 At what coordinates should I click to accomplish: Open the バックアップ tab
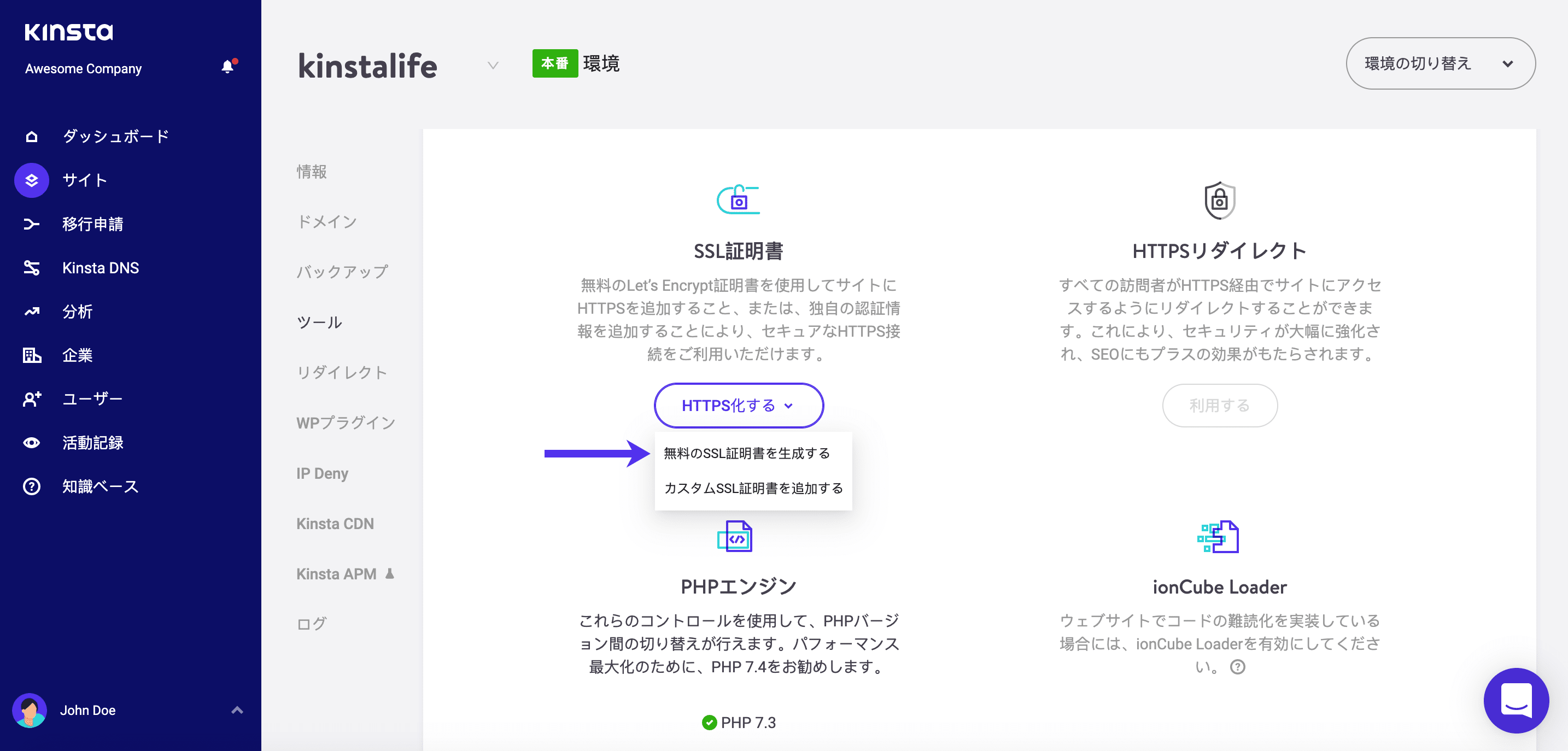342,272
